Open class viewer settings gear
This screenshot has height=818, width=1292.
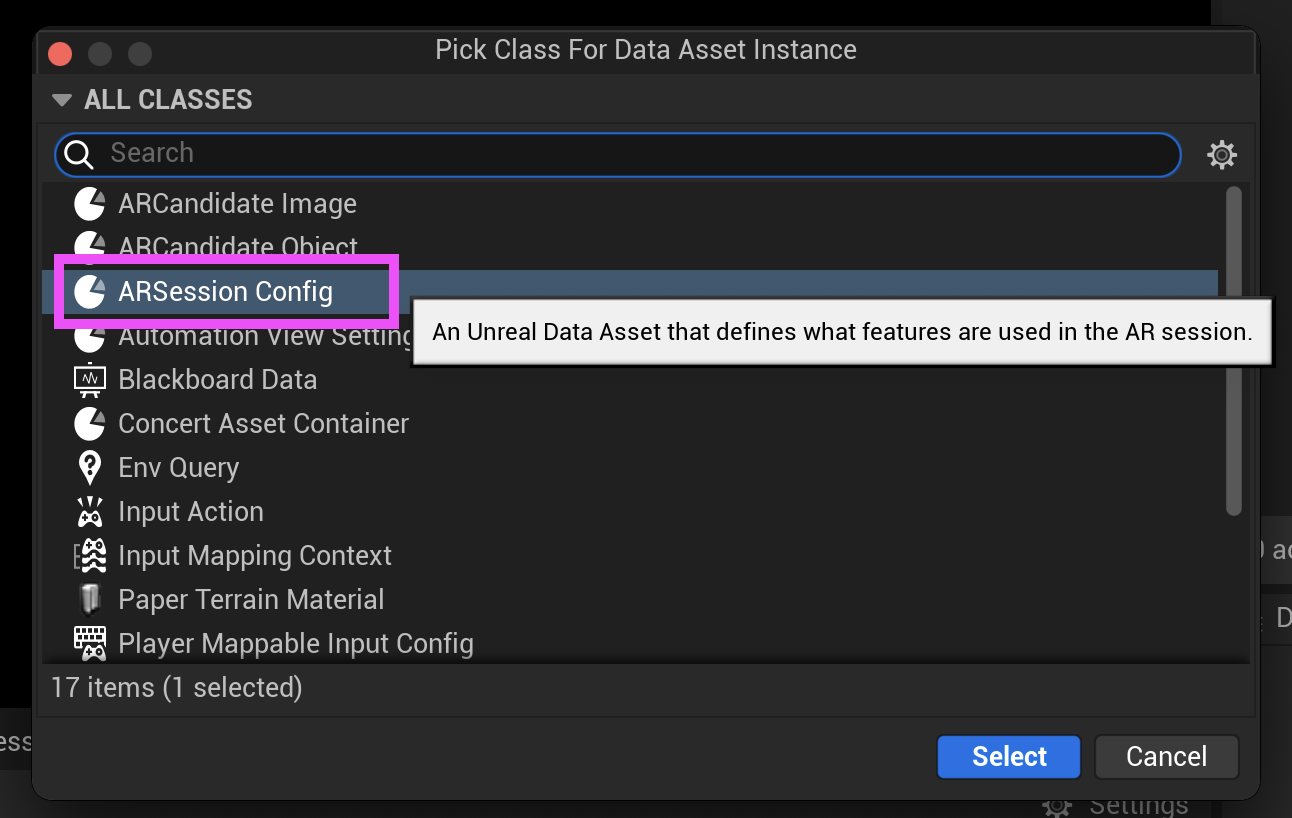point(1222,155)
